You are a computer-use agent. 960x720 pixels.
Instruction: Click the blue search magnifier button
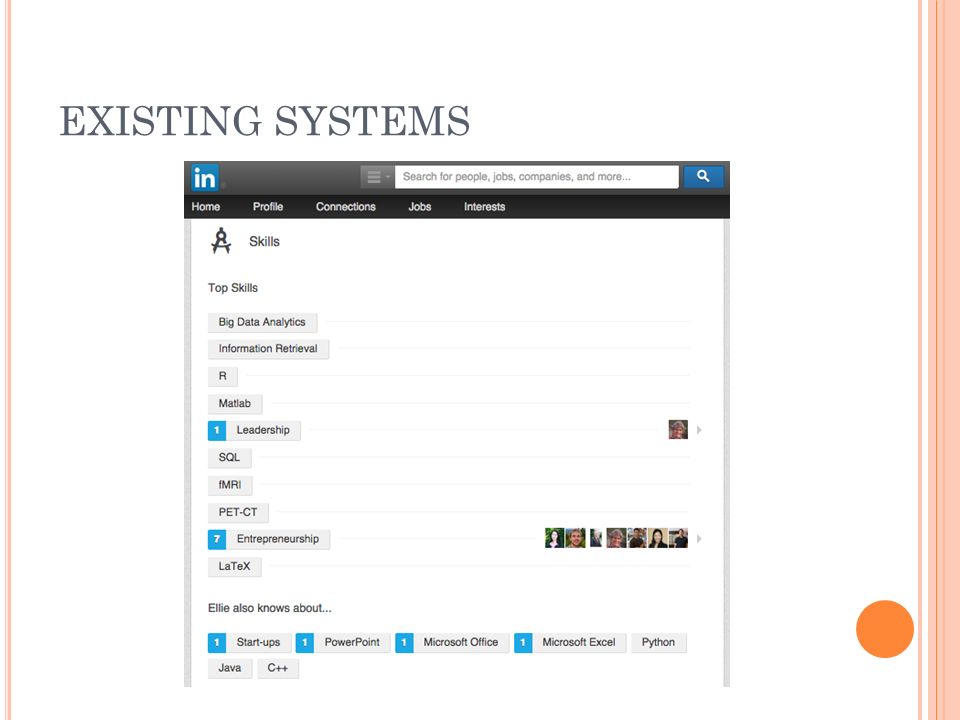click(x=703, y=176)
